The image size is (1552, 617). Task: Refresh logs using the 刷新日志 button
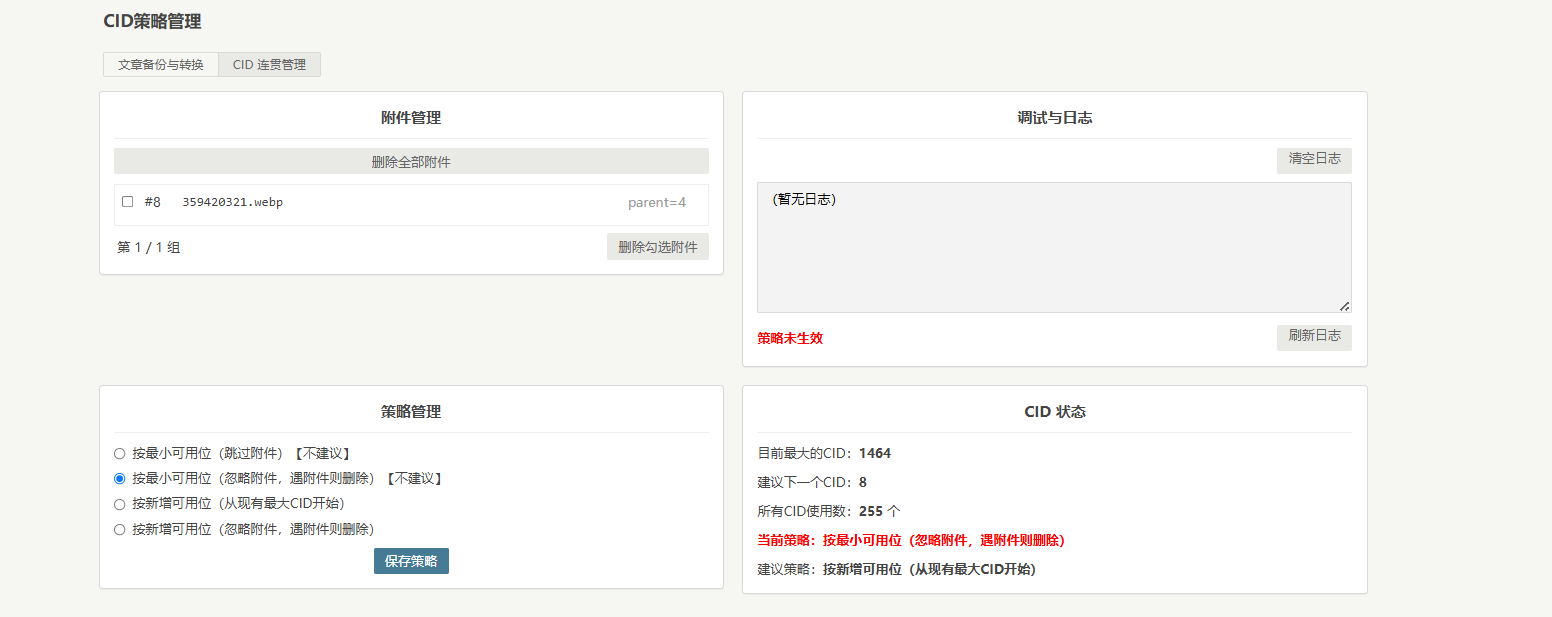[1314, 337]
